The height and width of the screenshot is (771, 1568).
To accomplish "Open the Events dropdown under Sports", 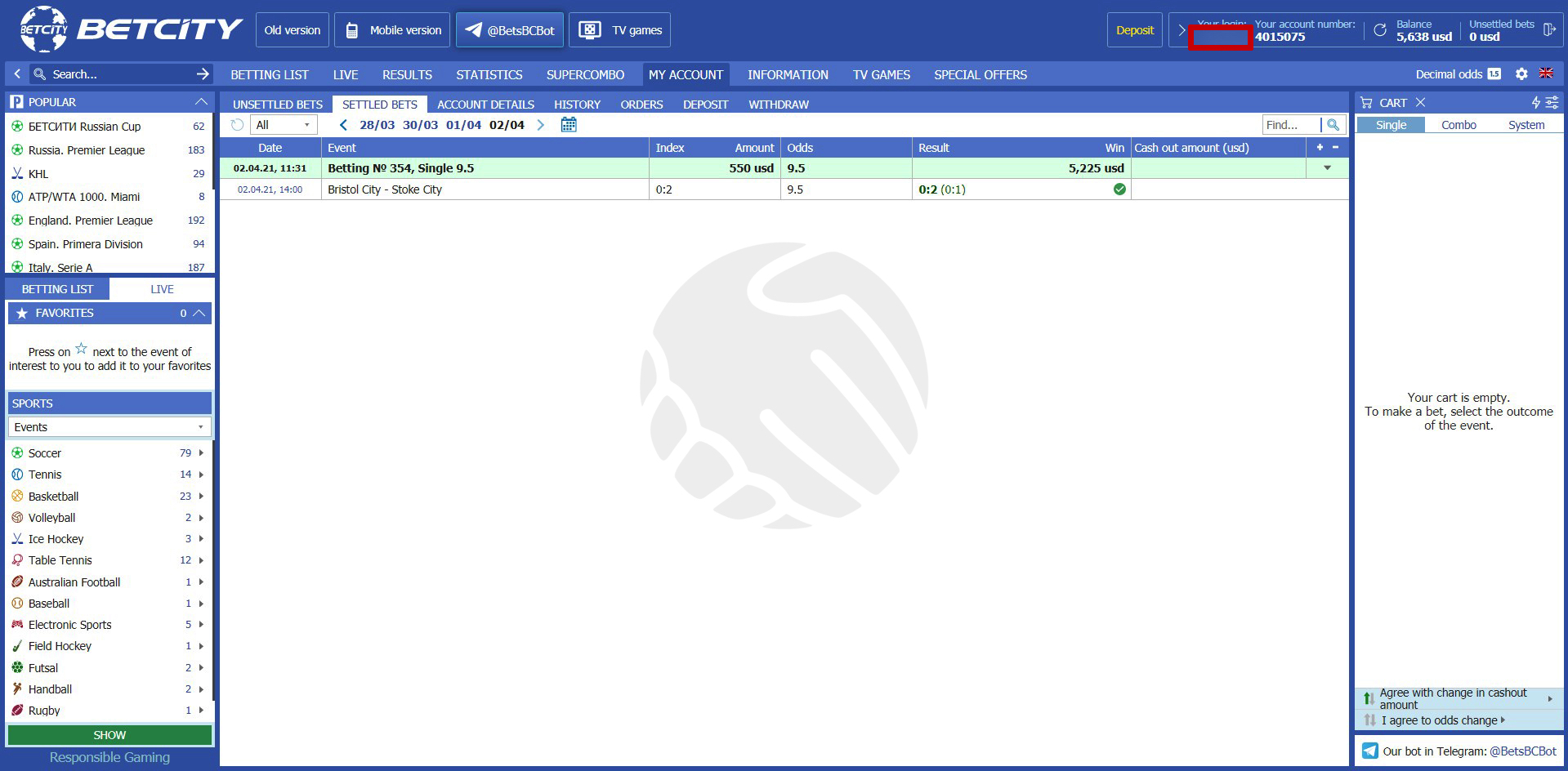I will 109,426.
